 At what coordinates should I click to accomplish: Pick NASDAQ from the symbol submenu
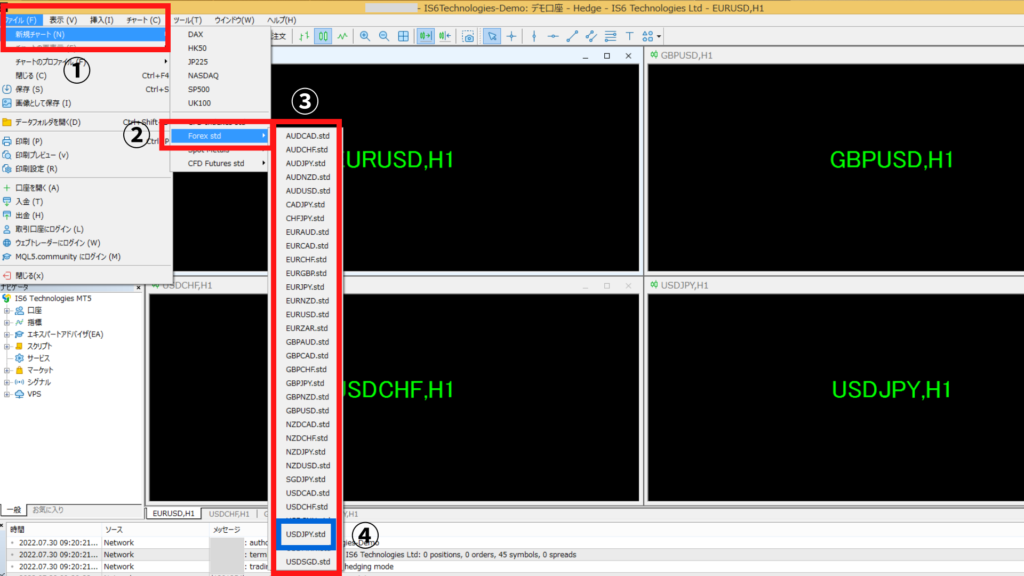(220, 76)
